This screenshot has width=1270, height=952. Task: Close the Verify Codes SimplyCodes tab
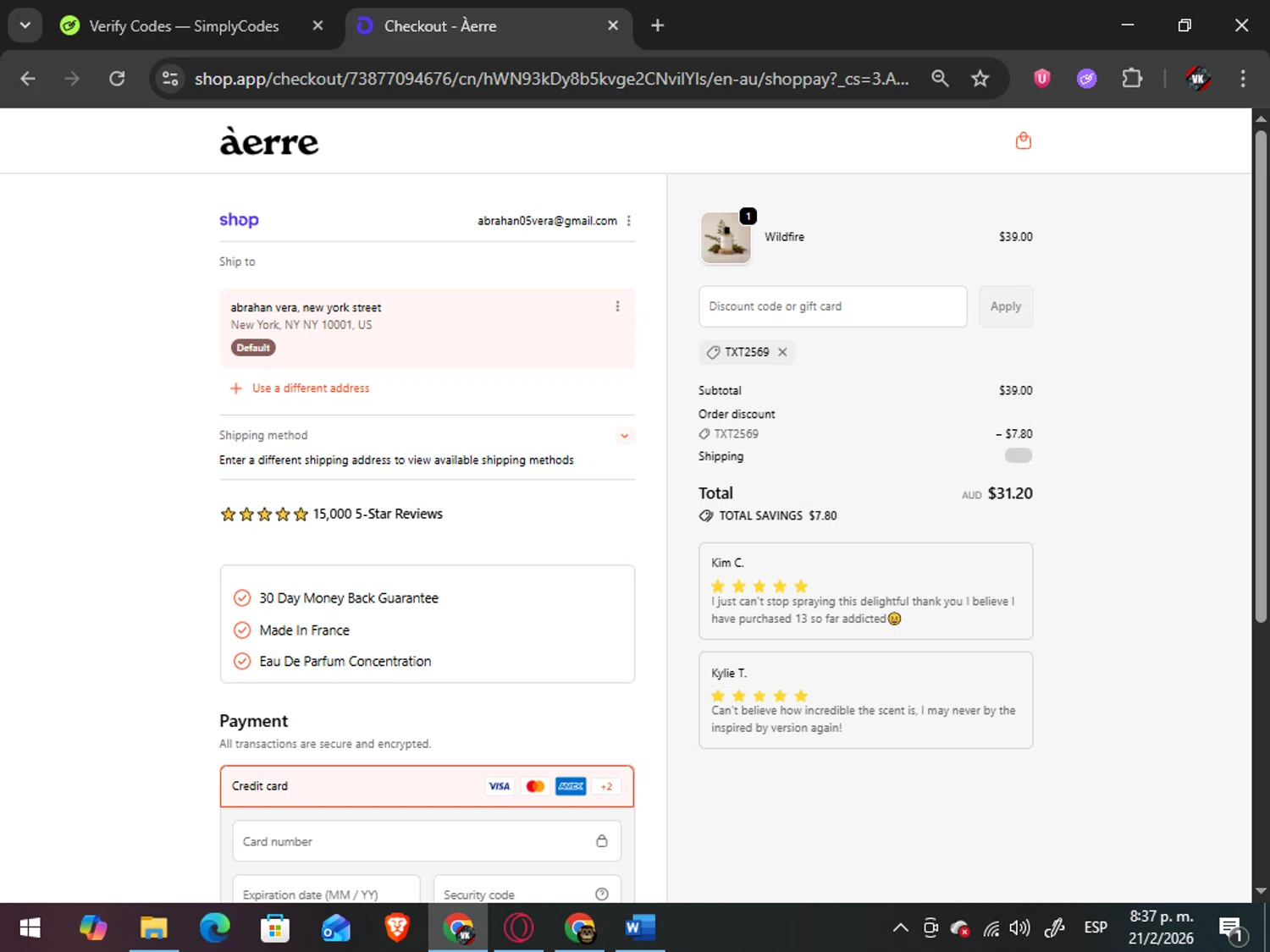[x=317, y=26]
